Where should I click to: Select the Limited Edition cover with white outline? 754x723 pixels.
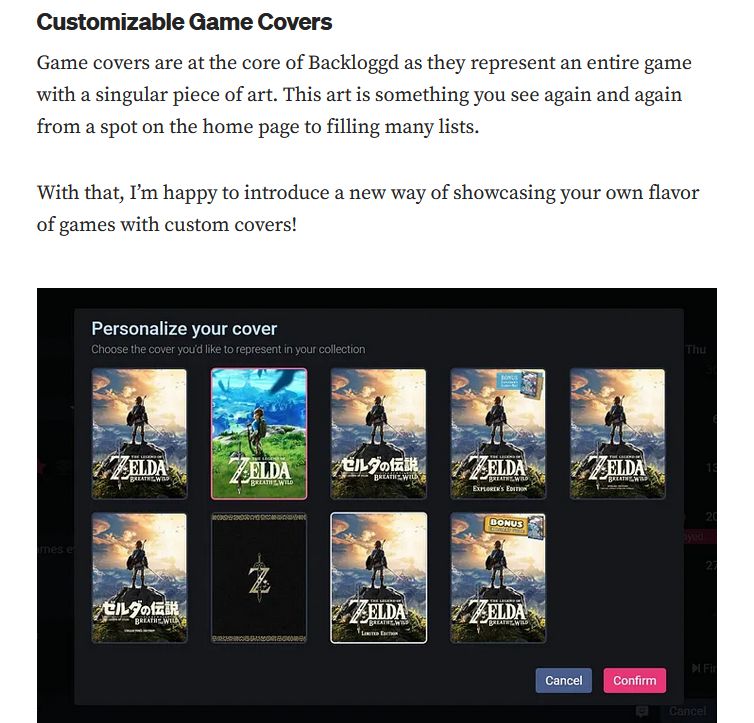point(378,578)
